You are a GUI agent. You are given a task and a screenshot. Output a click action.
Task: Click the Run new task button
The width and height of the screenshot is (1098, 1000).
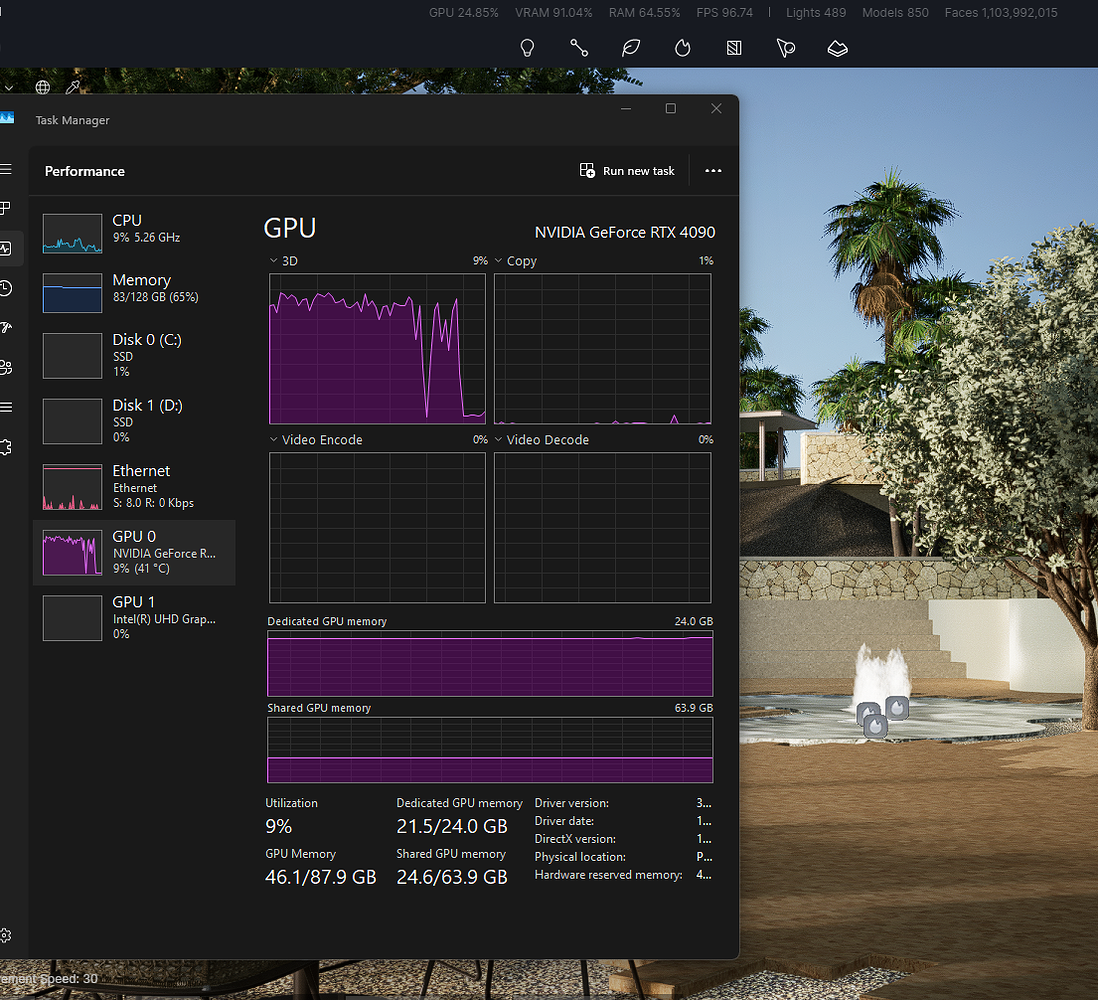(627, 171)
